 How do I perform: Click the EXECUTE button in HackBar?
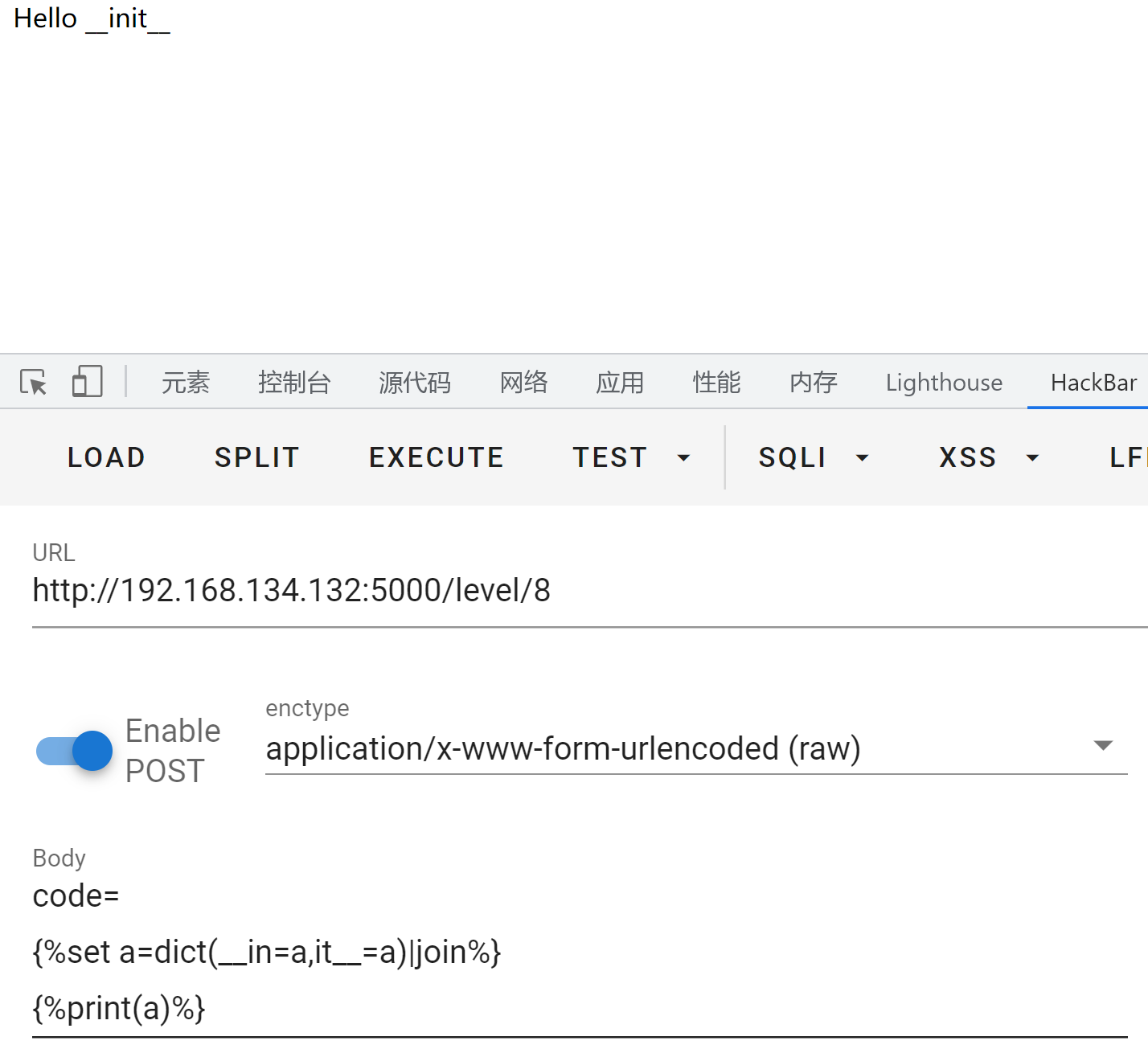(437, 457)
